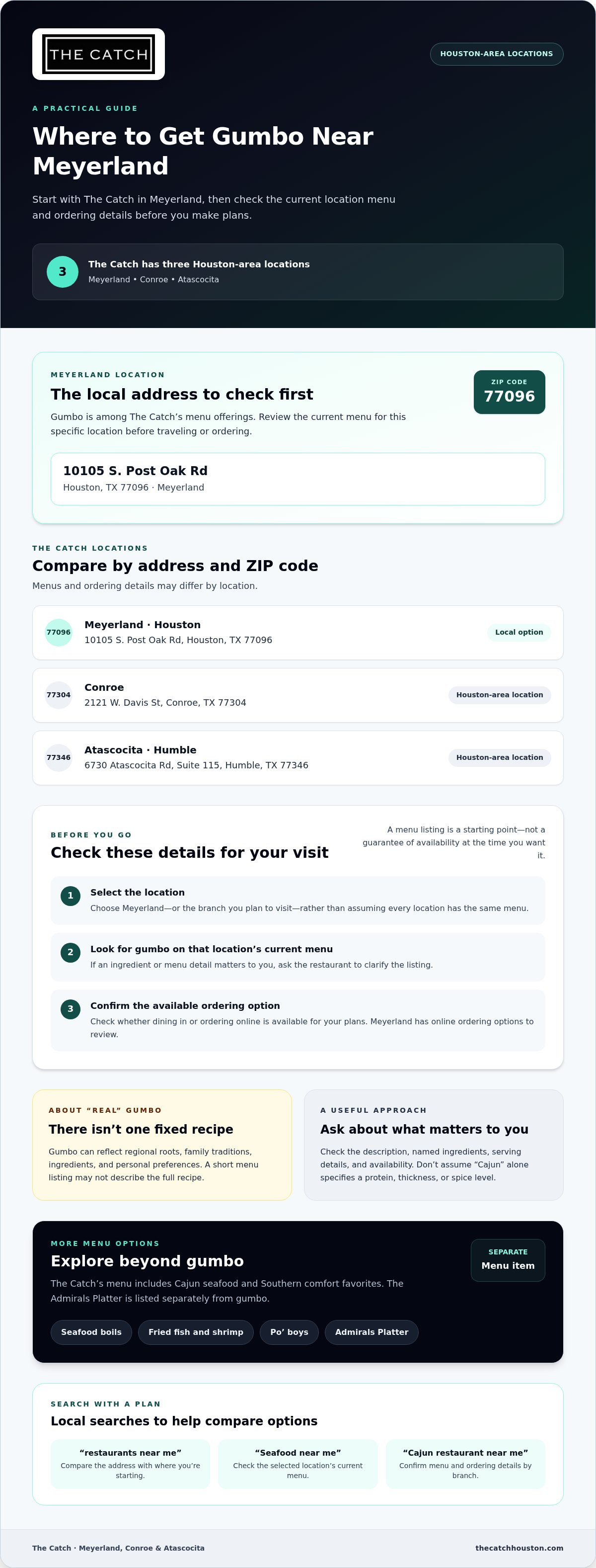
Task: Click step 3 Confirm ordering option circle
Action: [71, 1009]
